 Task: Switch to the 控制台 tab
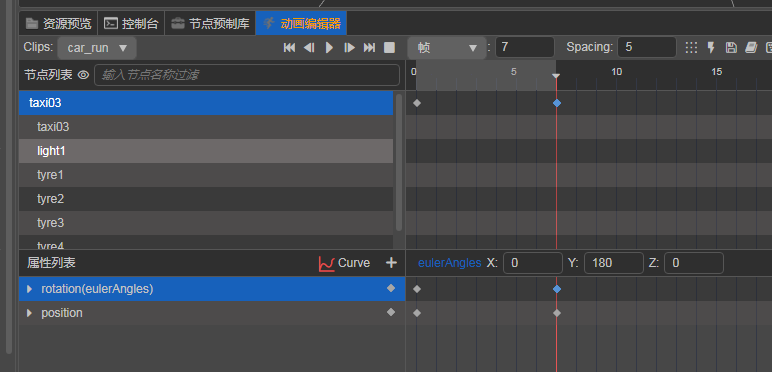(131, 23)
